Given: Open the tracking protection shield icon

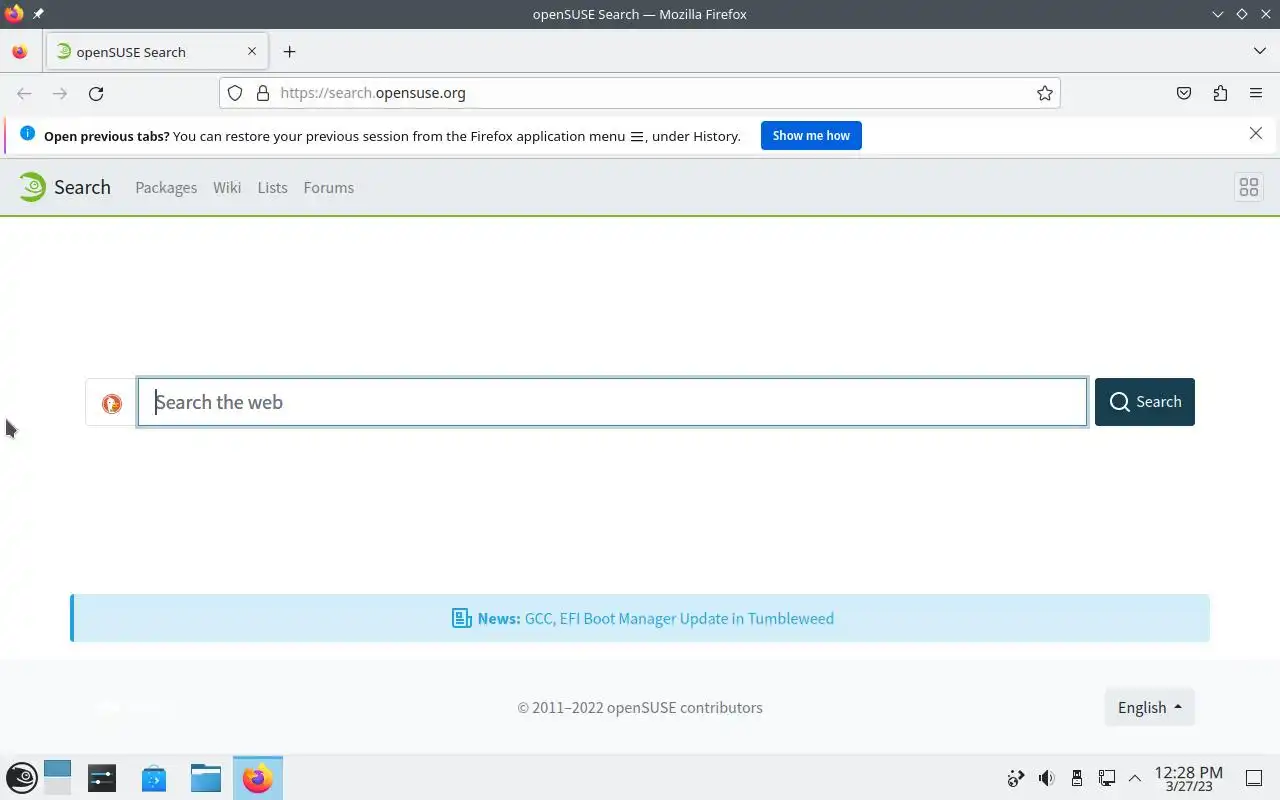Looking at the screenshot, I should tap(235, 93).
